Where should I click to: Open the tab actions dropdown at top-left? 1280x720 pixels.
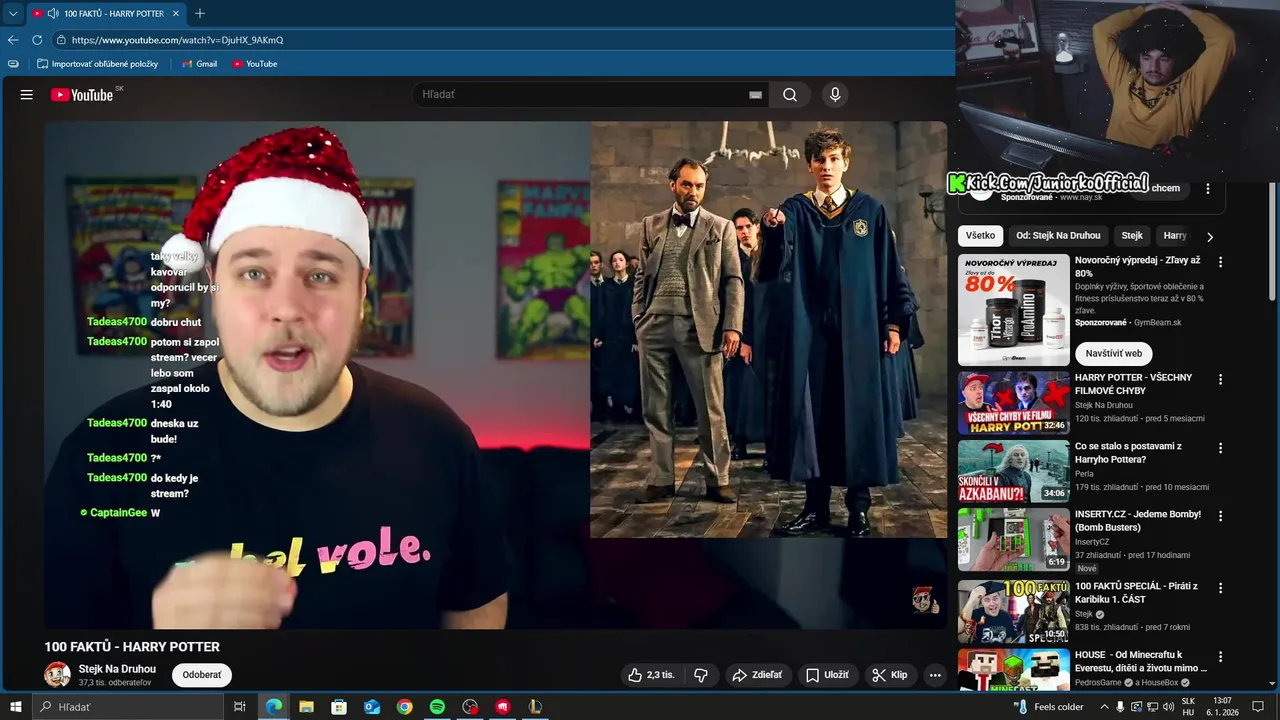coord(13,14)
